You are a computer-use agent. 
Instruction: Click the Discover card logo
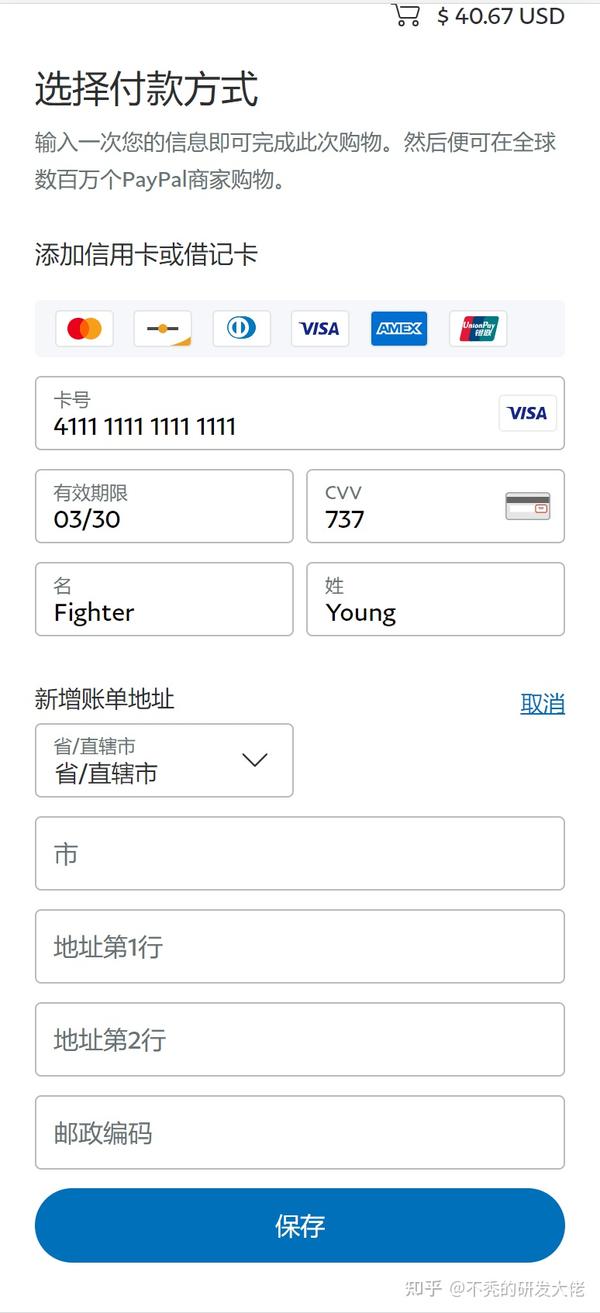pyautogui.click(x=162, y=328)
